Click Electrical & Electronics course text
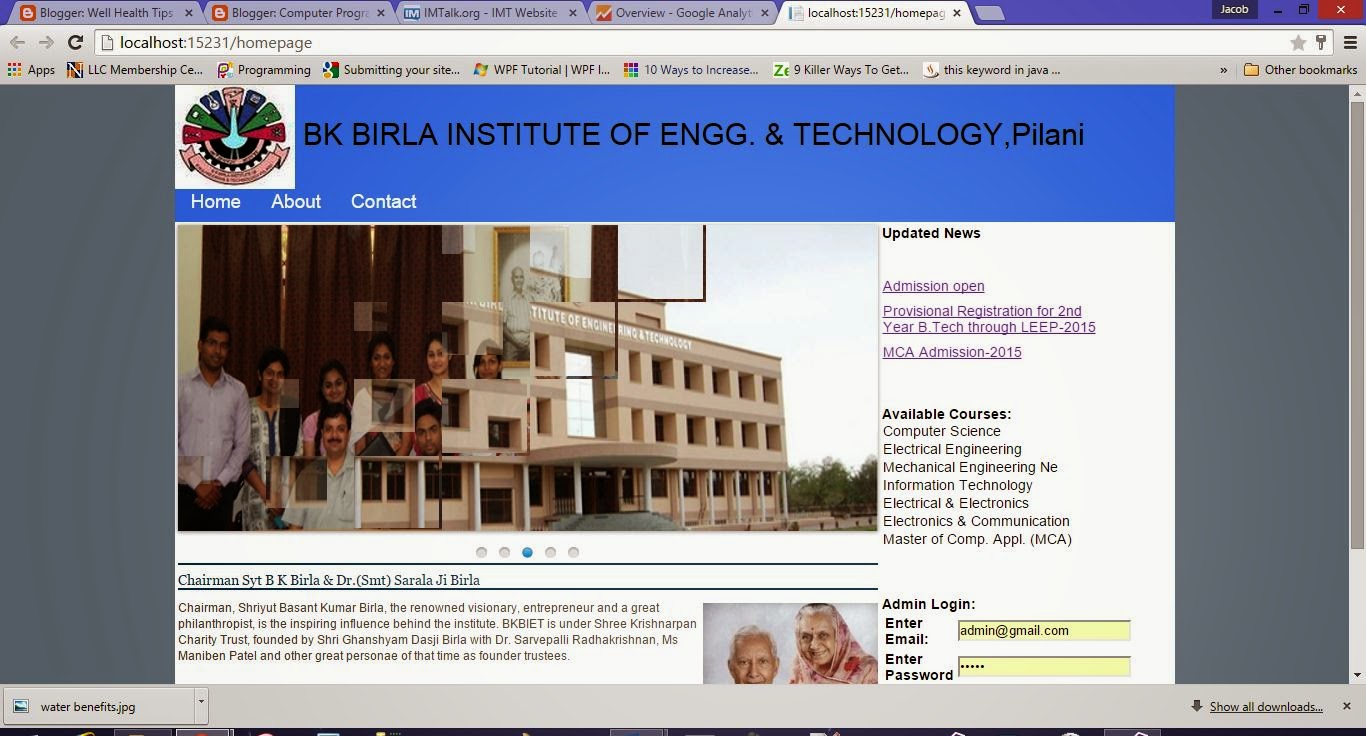Screen dimensions: 1366x736 click(956, 503)
